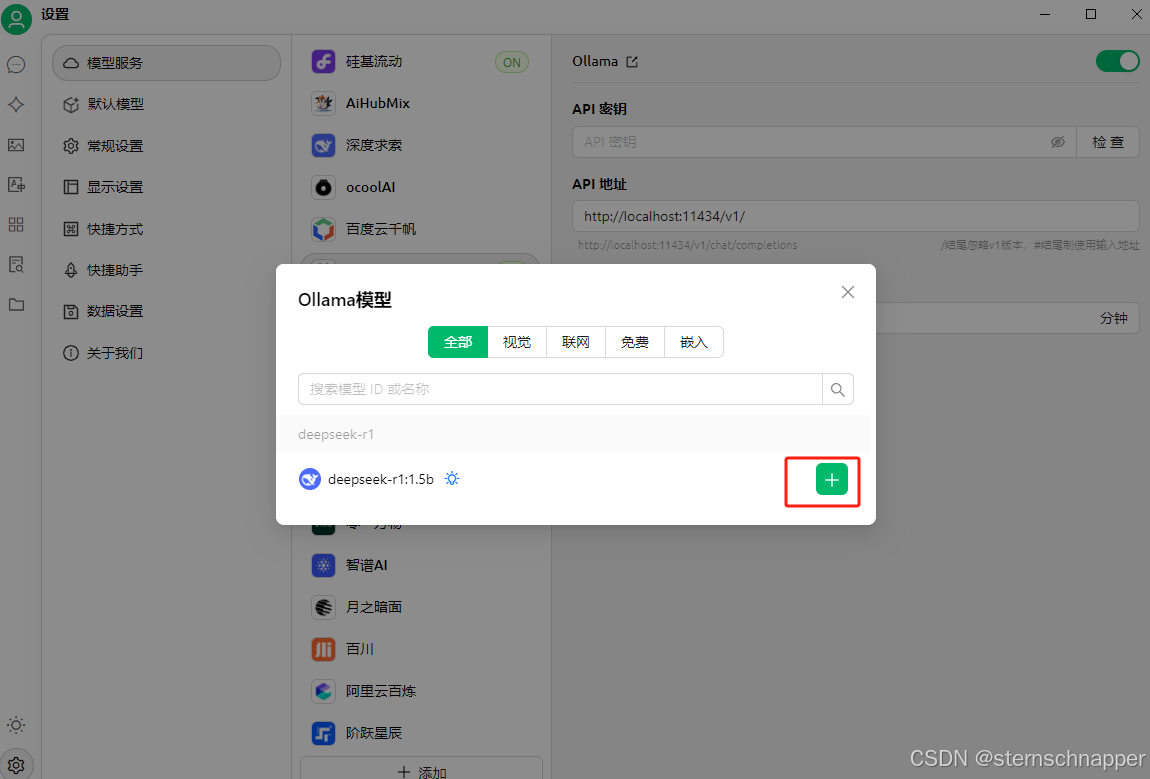Click the 阶跃星辰 logo icon
The width and height of the screenshot is (1150, 779).
(x=323, y=733)
